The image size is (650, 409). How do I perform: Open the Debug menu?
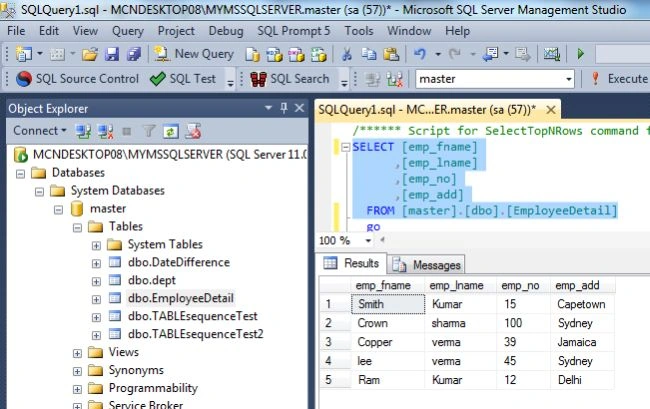pyautogui.click(x=226, y=31)
